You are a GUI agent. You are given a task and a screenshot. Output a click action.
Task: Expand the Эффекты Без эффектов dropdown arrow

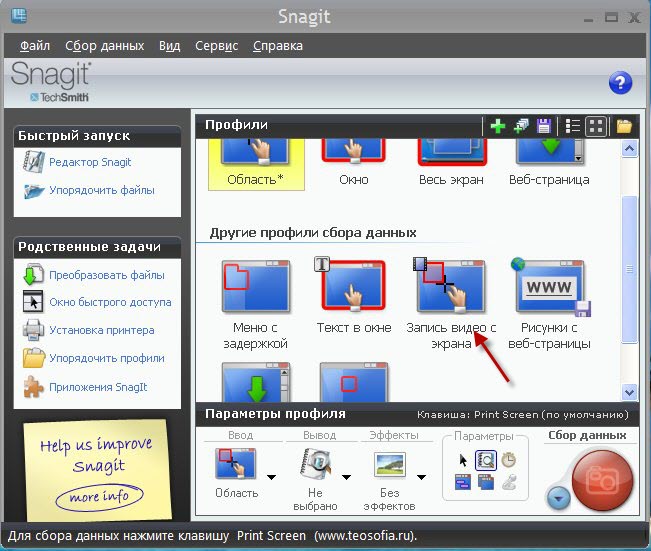(x=421, y=477)
